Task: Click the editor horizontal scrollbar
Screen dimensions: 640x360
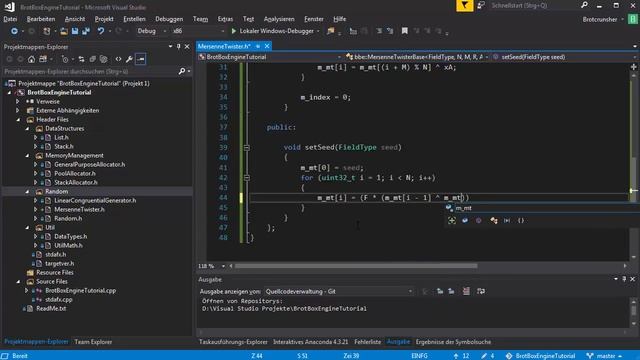Action: point(356,266)
